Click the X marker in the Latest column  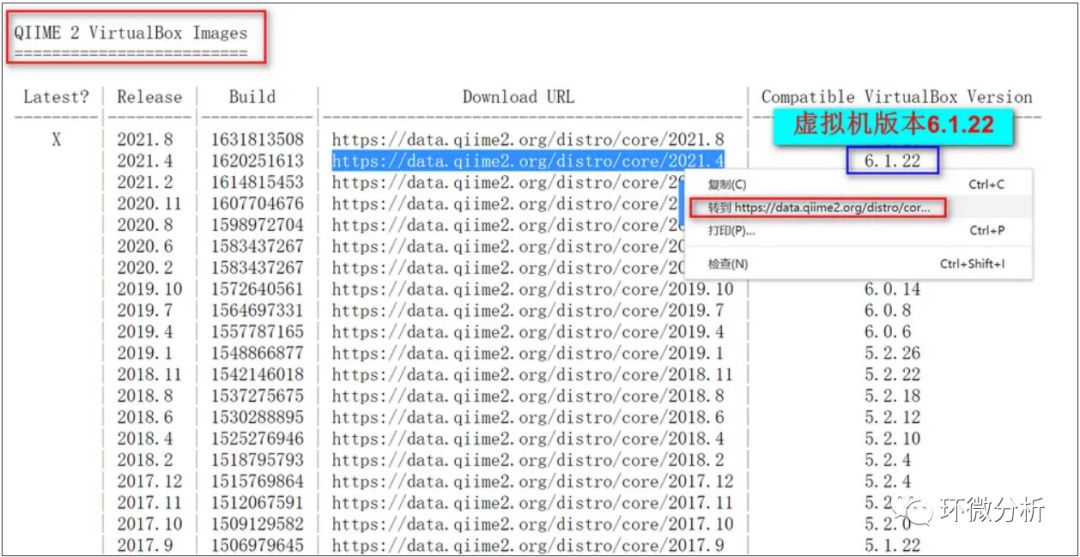[x=56, y=140]
